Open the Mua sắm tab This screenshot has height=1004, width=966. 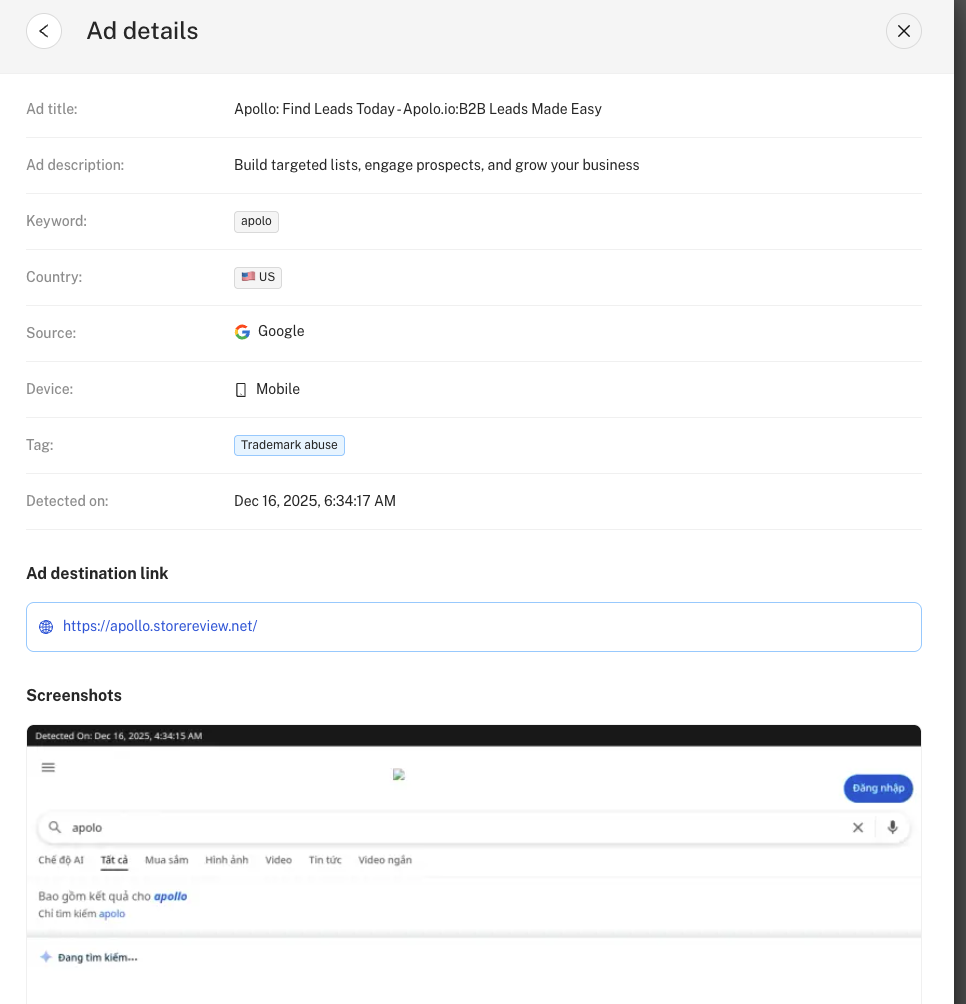(166, 860)
